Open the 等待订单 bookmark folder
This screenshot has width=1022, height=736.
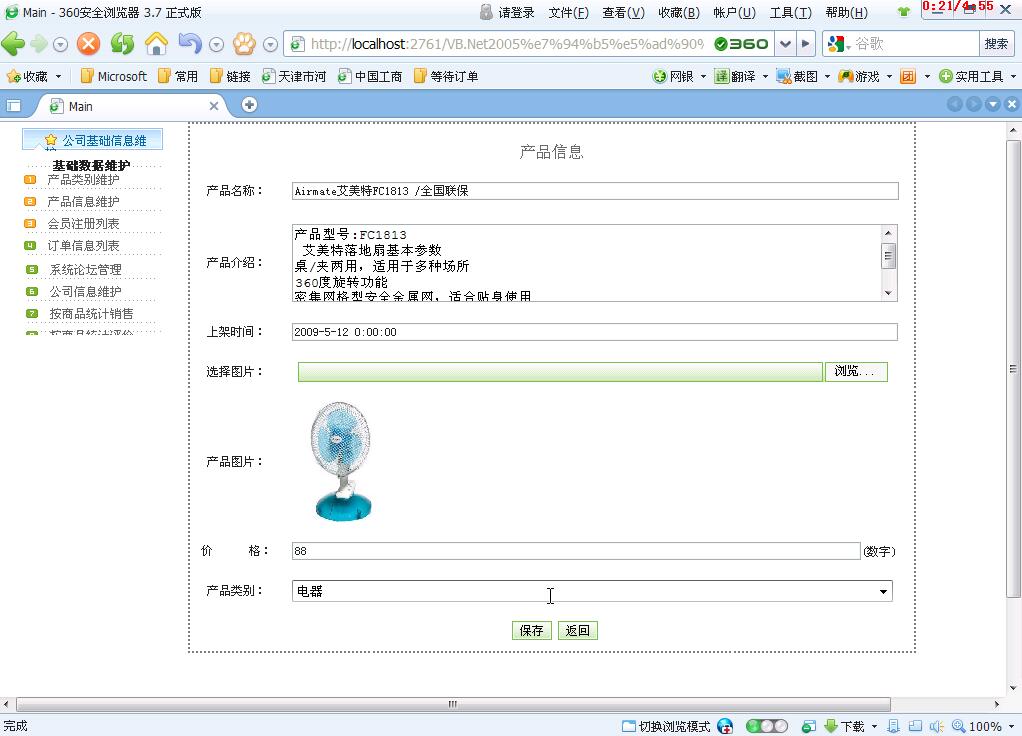446,76
